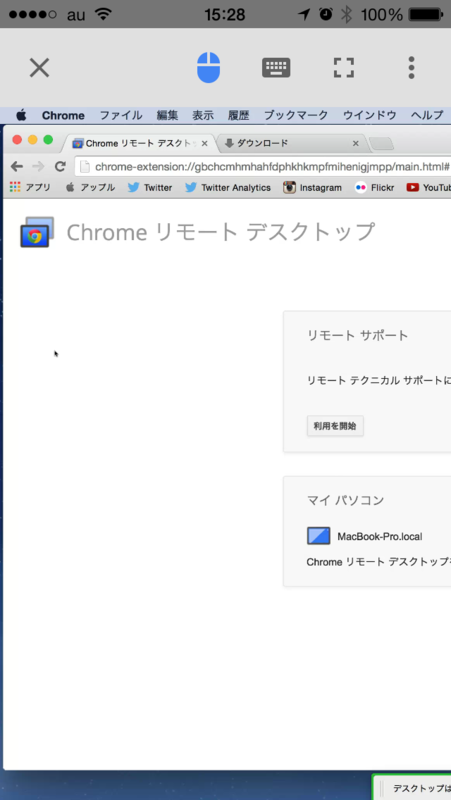
Task: Open the Chrome application menu
Action: [63, 115]
